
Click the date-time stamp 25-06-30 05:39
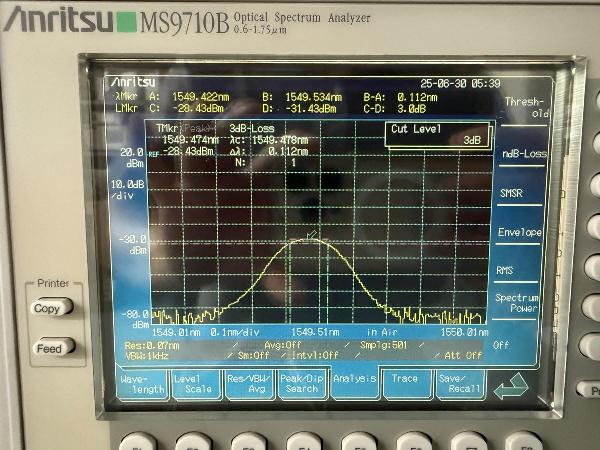click(x=460, y=83)
